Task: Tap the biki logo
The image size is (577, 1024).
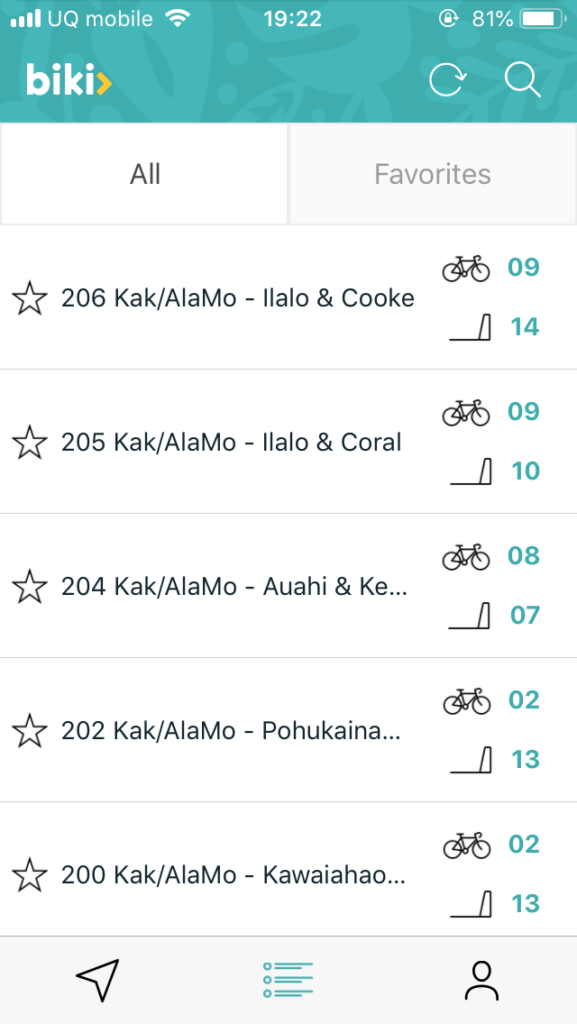Action: [x=69, y=80]
